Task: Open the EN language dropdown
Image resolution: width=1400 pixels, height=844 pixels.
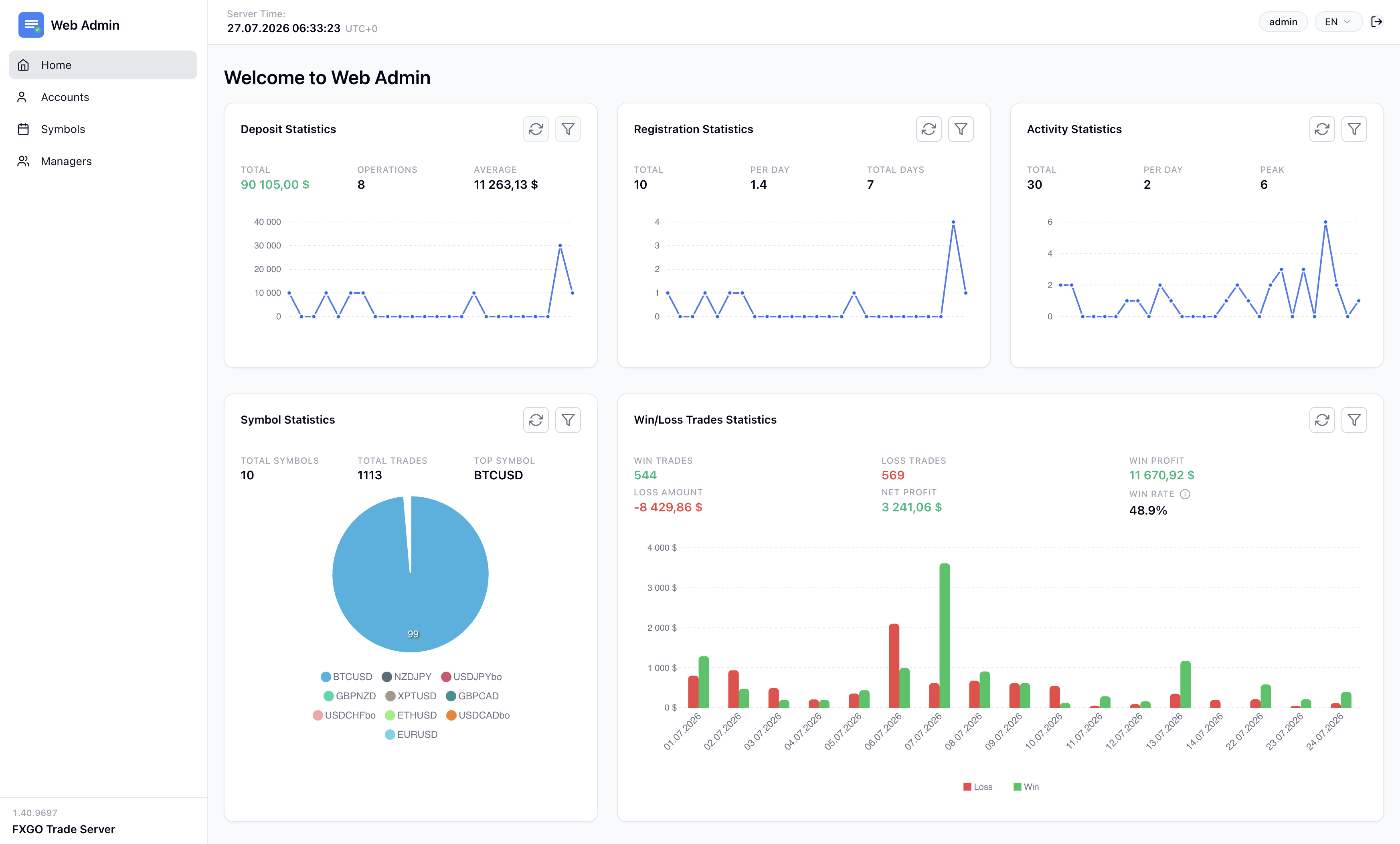Action: [1338, 22]
